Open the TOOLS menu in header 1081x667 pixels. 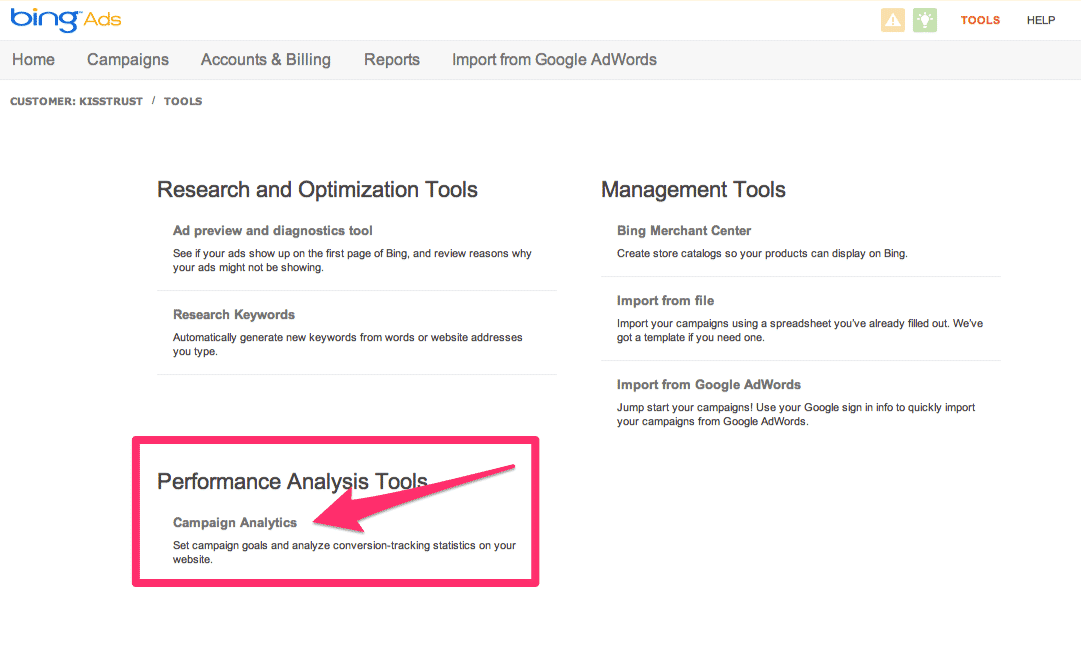980,20
